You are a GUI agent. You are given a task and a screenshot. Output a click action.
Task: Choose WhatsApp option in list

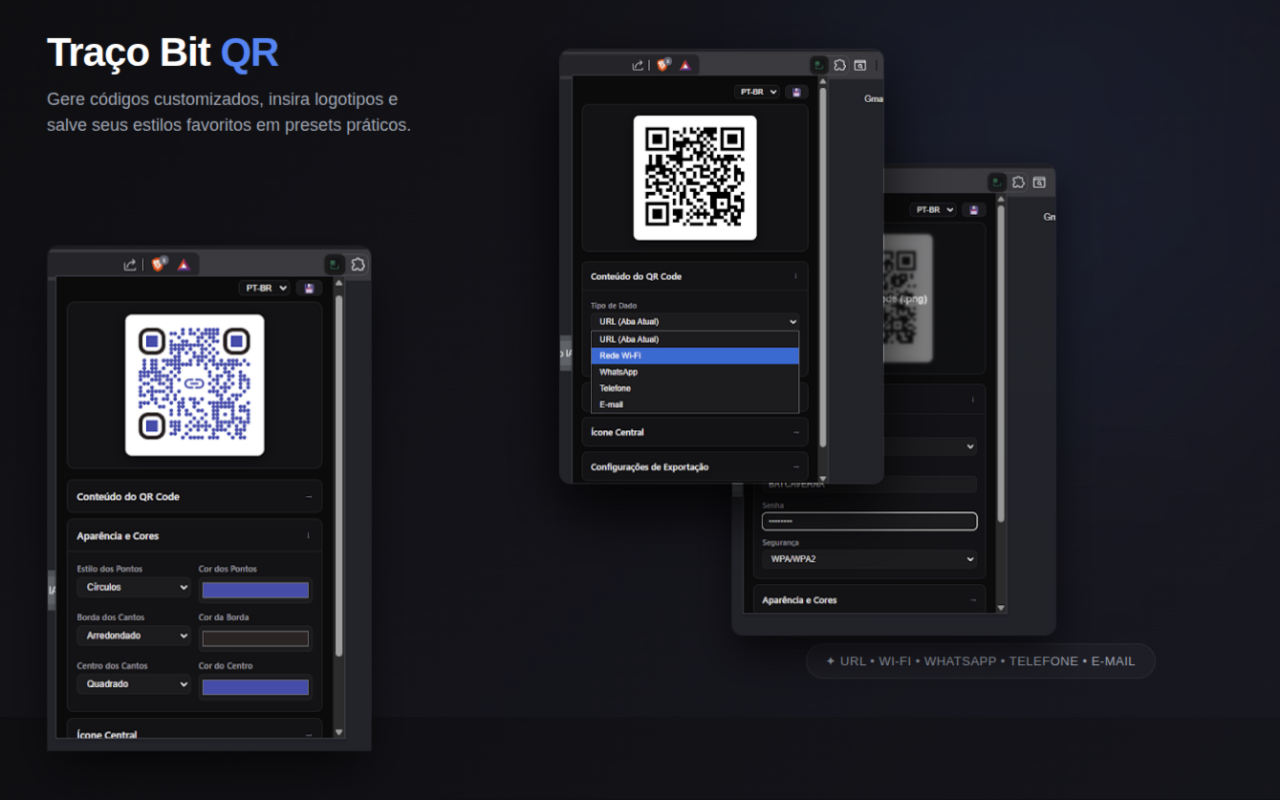(x=695, y=372)
